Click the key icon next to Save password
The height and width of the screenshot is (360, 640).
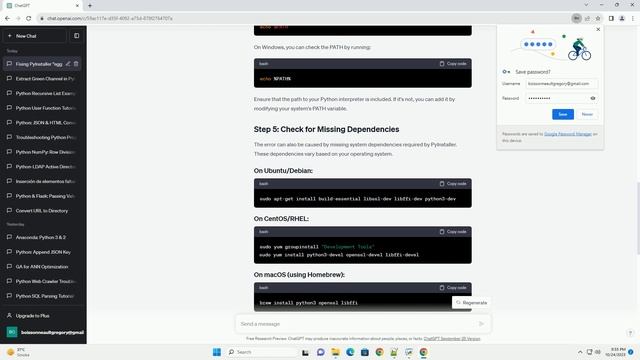pyautogui.click(x=506, y=72)
